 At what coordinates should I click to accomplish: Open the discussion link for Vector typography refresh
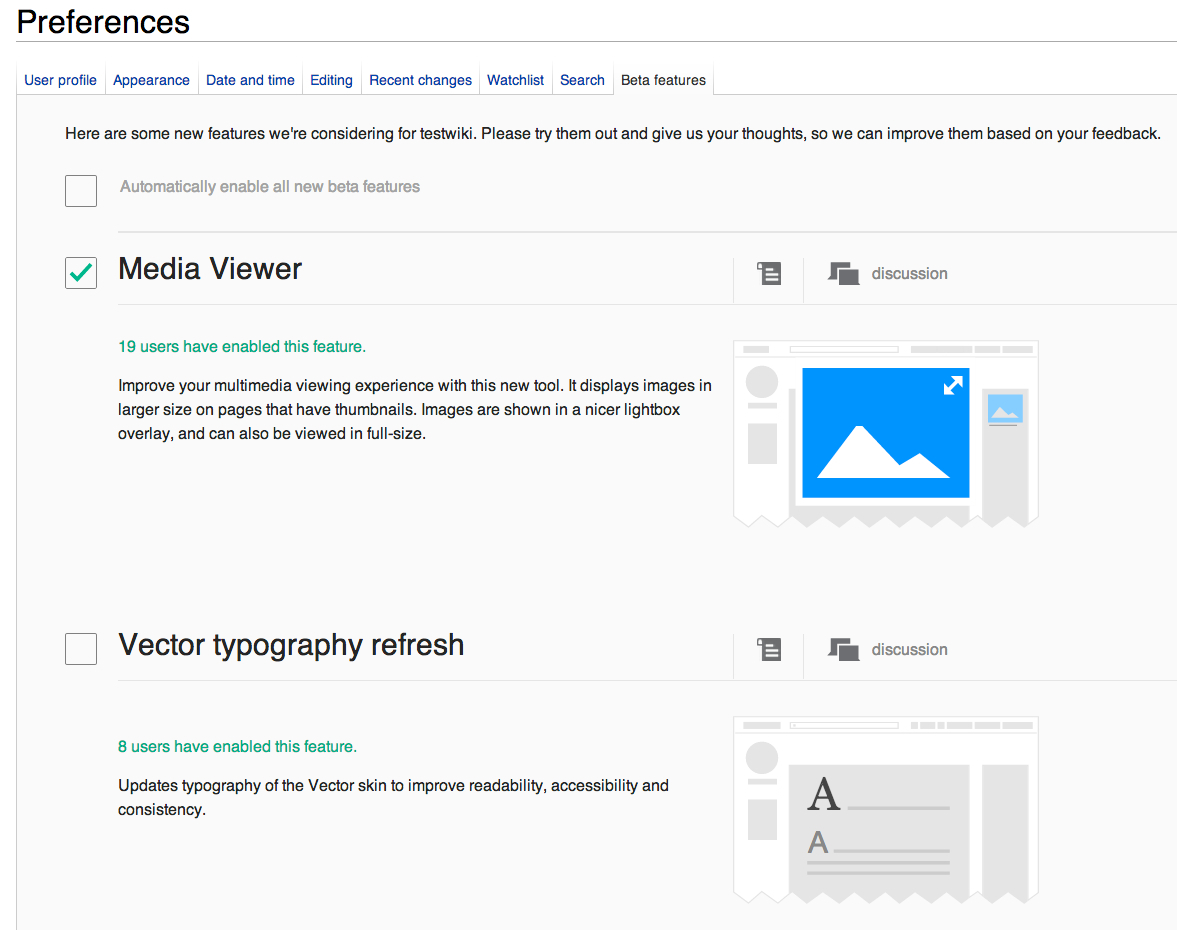(x=909, y=649)
